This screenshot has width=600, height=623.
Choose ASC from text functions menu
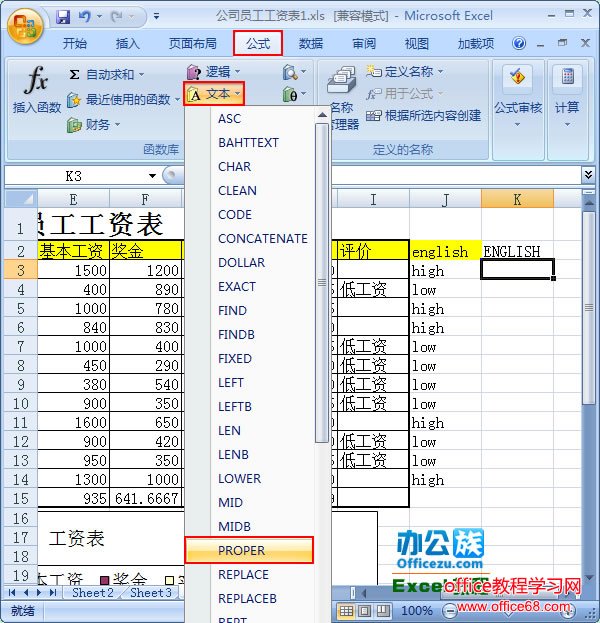(229, 119)
